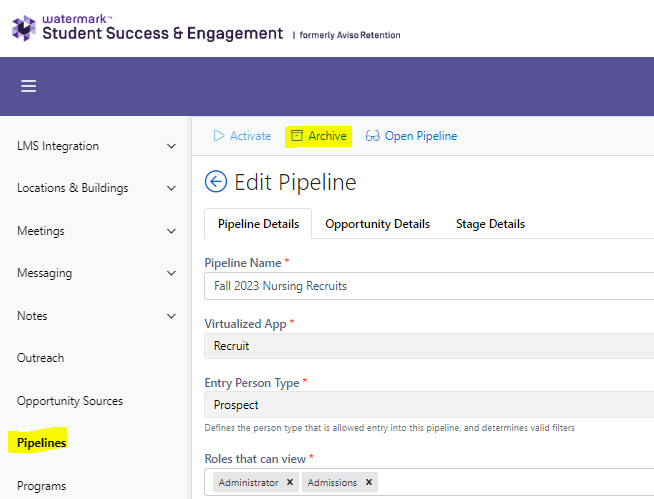Open the hamburger navigation menu
654x499 pixels.
(28, 86)
